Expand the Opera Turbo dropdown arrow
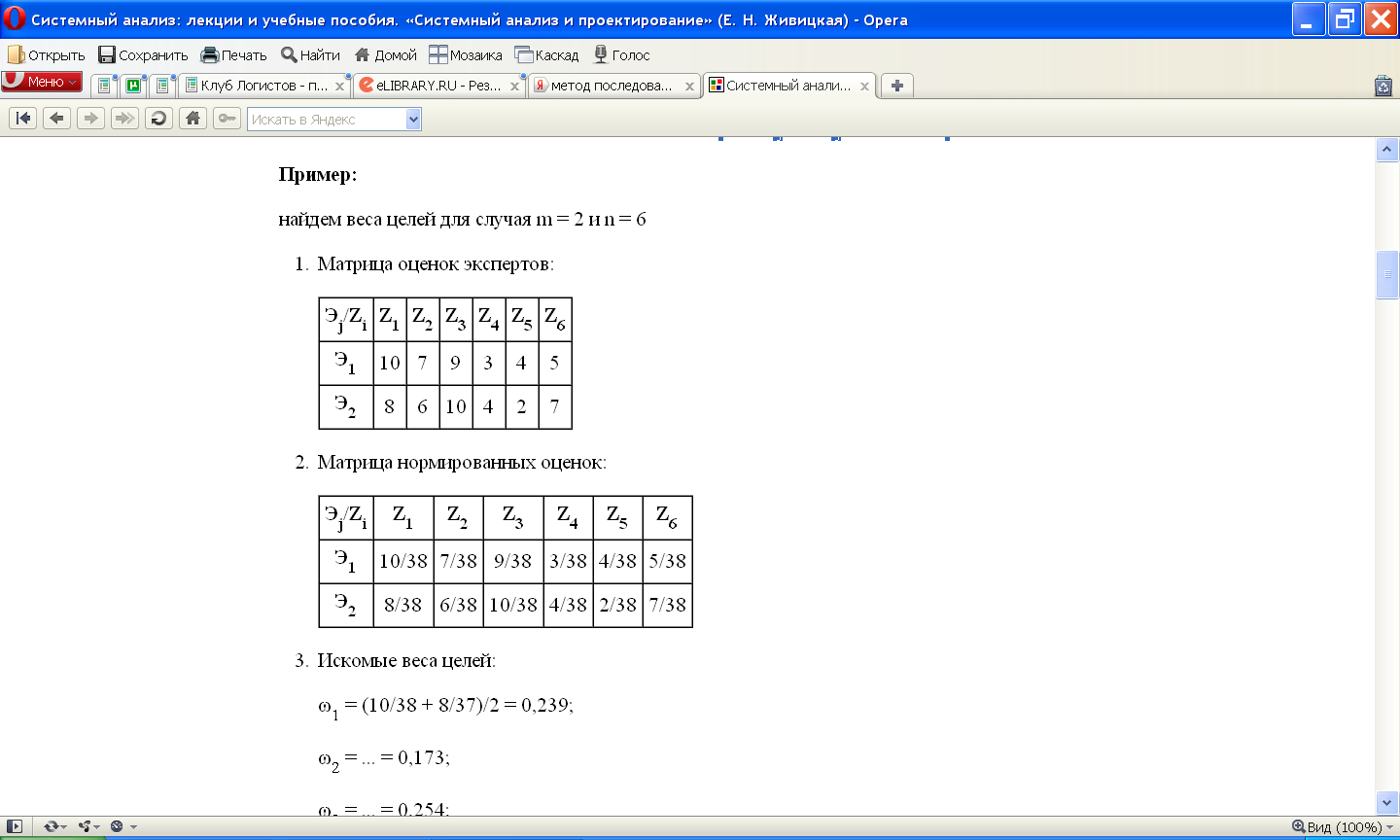 [133, 827]
